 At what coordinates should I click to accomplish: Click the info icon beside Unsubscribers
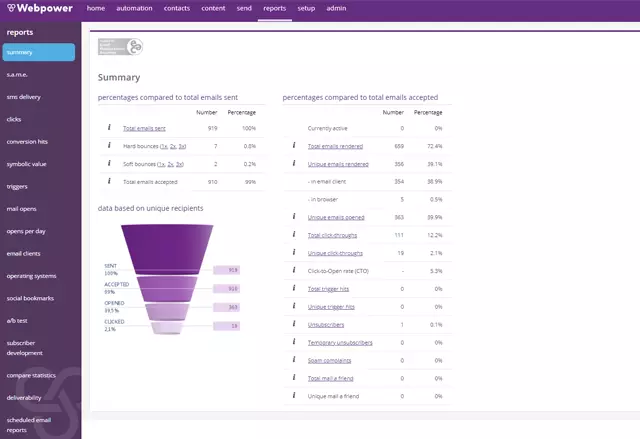[x=294, y=324]
